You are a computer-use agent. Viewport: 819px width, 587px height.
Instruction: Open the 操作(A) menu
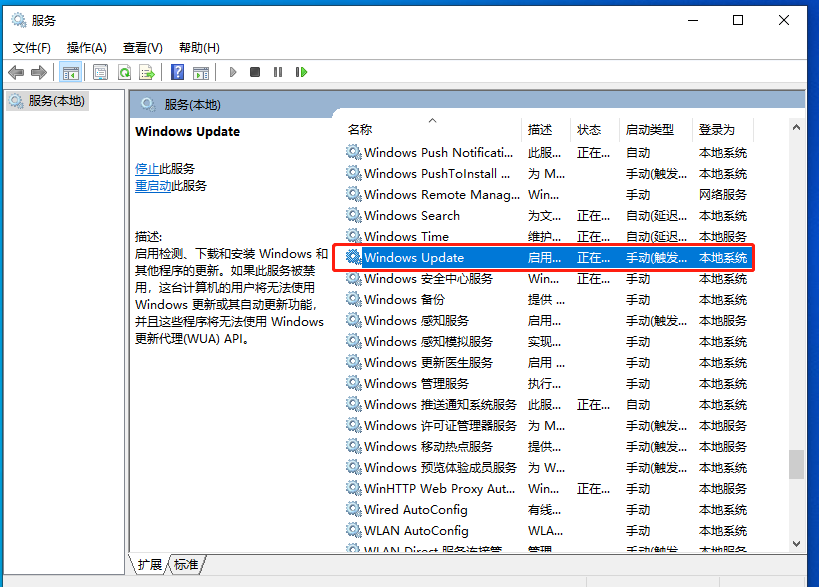point(86,47)
